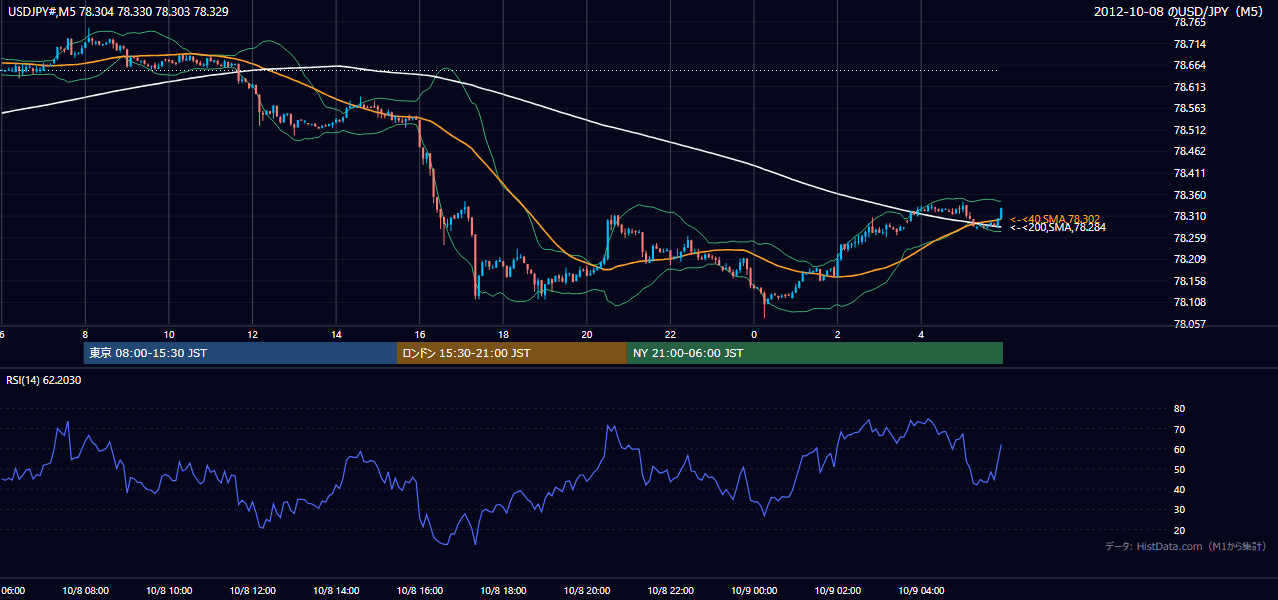This screenshot has width=1278, height=600.
Task: Click the RSI 30 level label
Action: [x=1180, y=510]
